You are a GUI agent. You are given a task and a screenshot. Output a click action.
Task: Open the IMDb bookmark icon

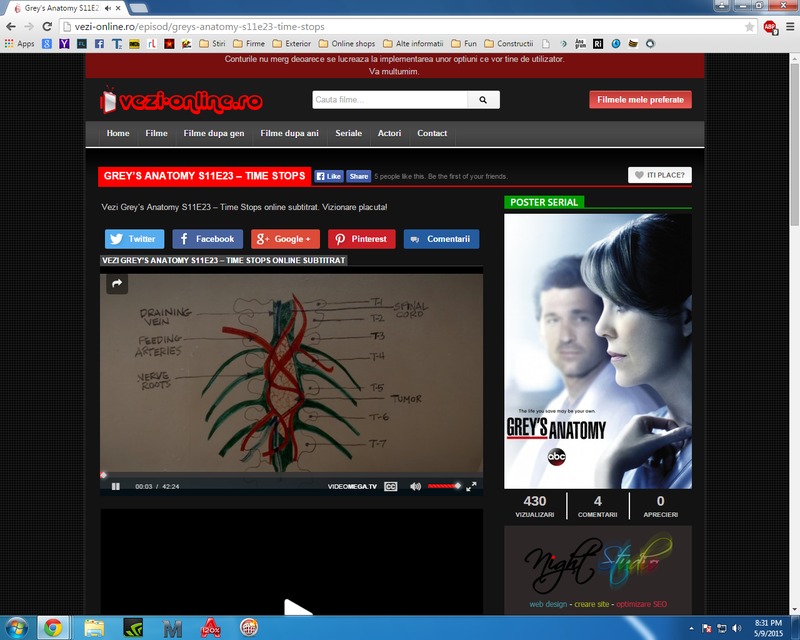point(134,44)
